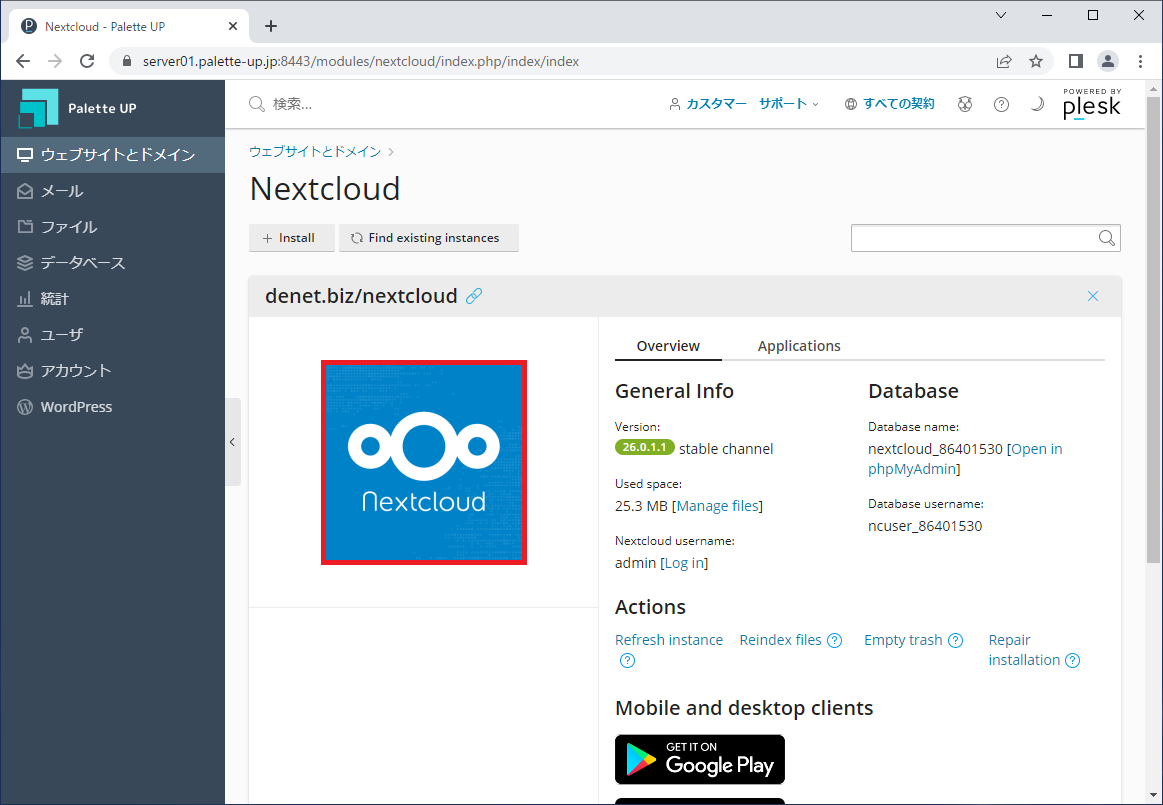The height and width of the screenshot is (805, 1163).
Task: Click the Plesk logo
Action: (1092, 104)
